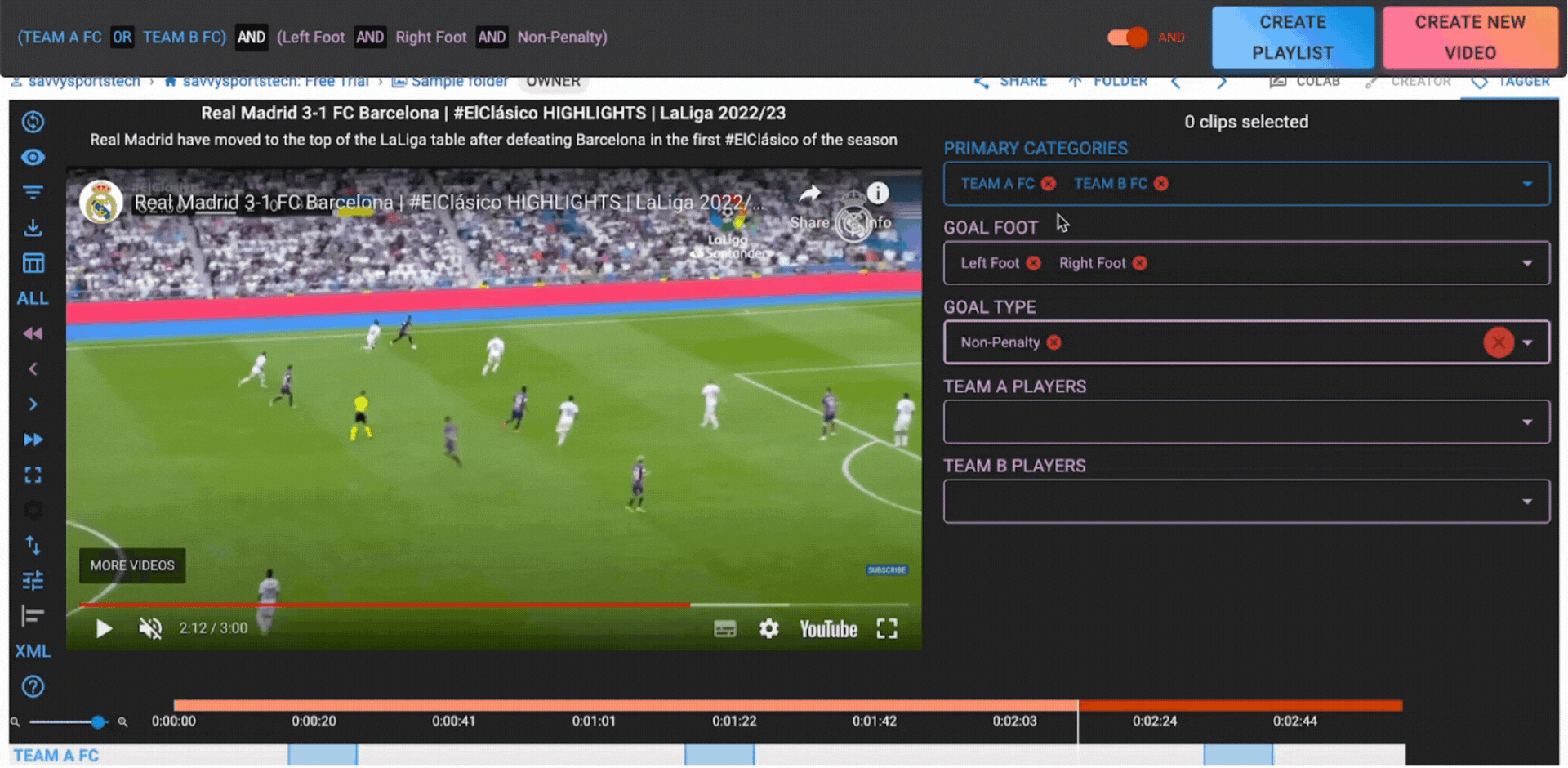Click the fast-forward double-arrow icon

click(33, 440)
